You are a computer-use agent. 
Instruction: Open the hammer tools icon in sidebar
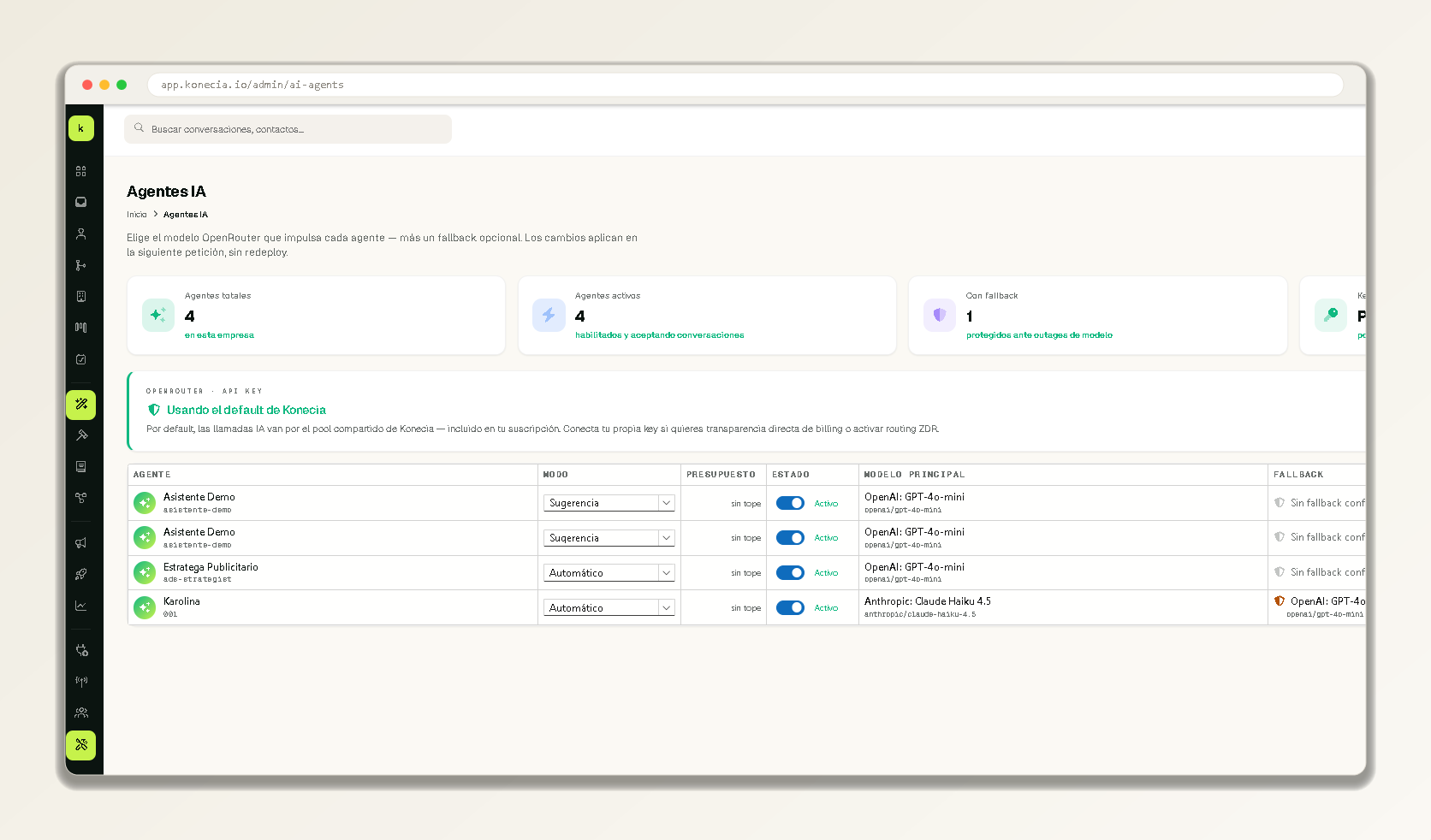81,435
